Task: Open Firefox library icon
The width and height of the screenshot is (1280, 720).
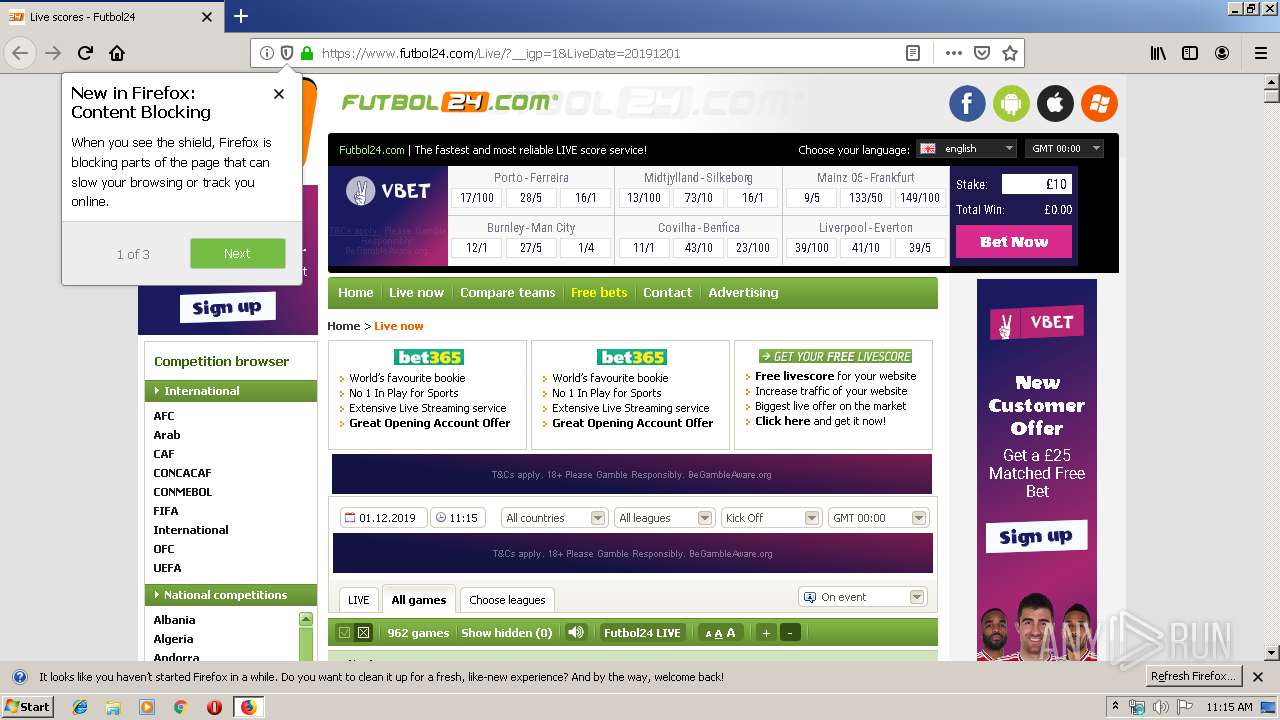Action: coord(1158,53)
